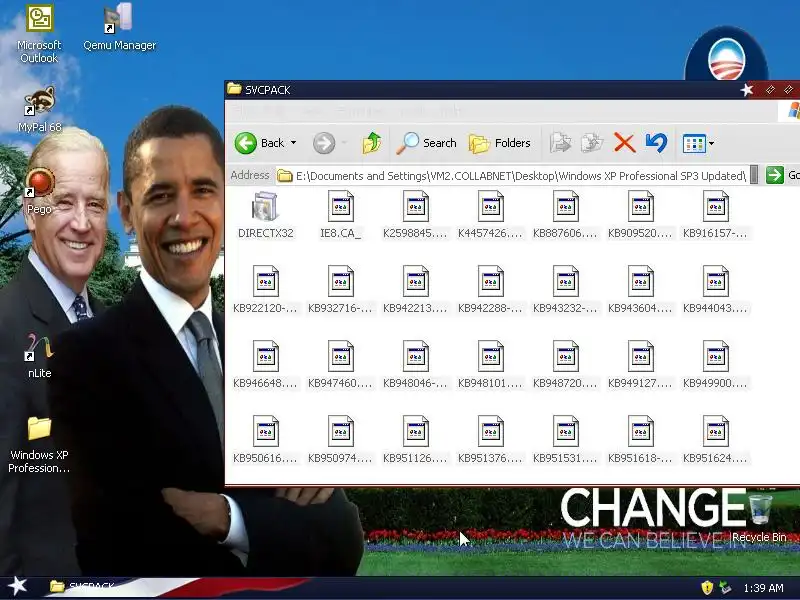Click the address bar path field

click(x=513, y=176)
